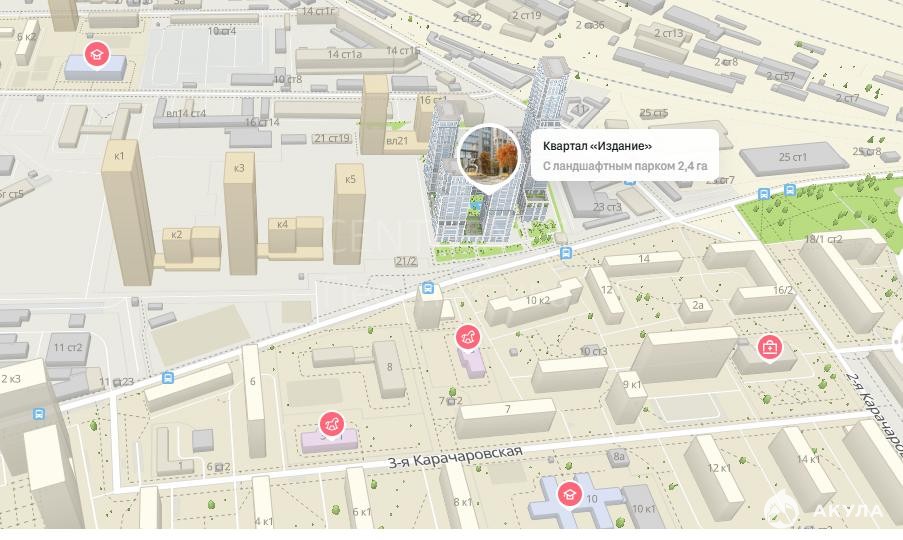
Task: Click the kindergarten marker above 3-я Карачаровская street
Action: [333, 425]
